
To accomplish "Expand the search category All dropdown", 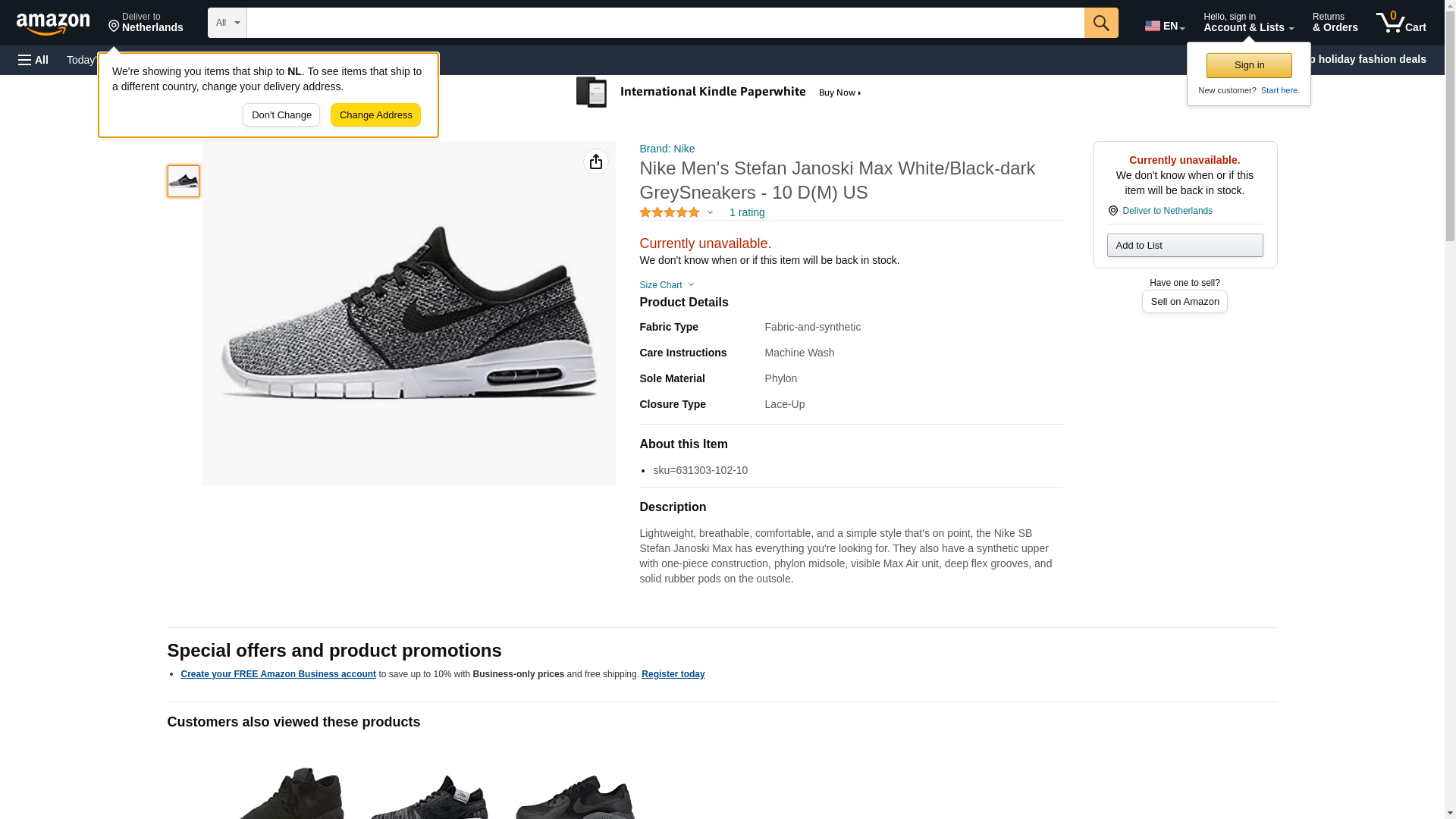I will [227, 23].
